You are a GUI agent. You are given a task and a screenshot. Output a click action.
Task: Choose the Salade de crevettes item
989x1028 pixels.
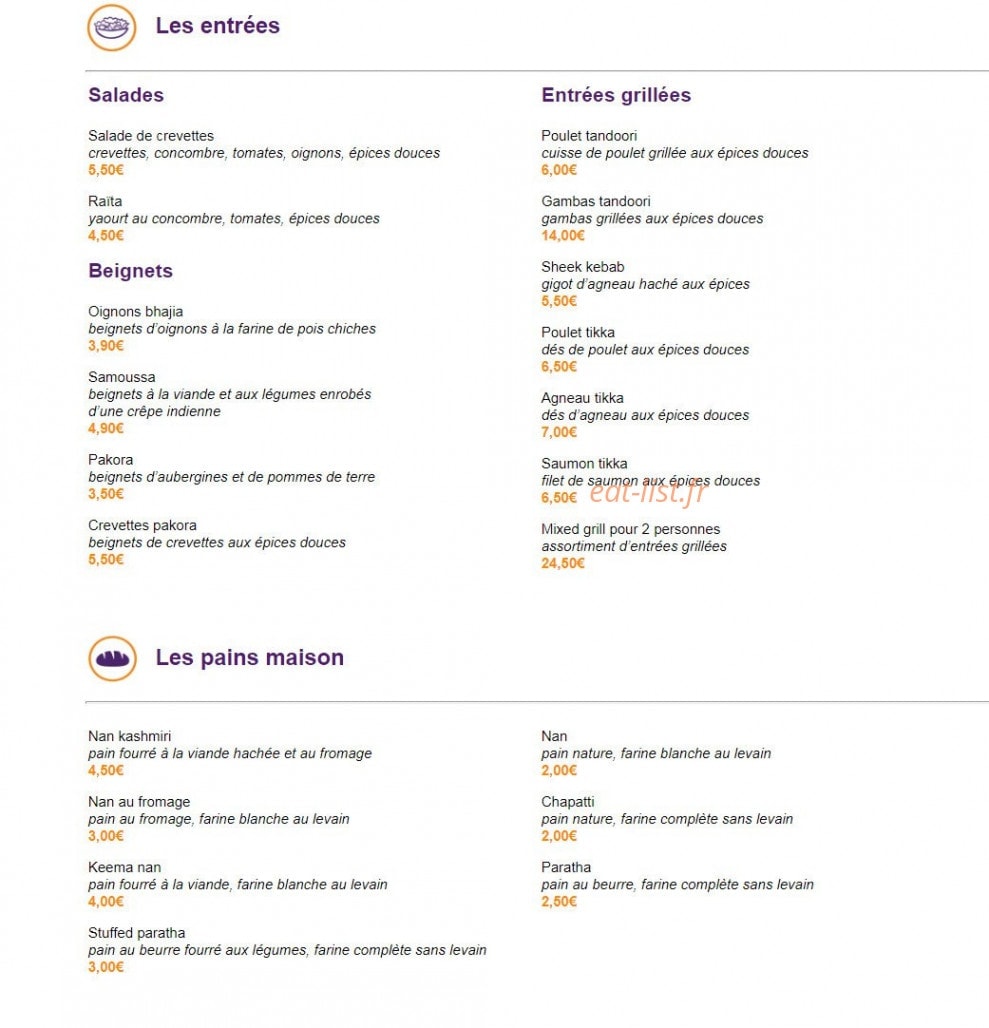[151, 136]
